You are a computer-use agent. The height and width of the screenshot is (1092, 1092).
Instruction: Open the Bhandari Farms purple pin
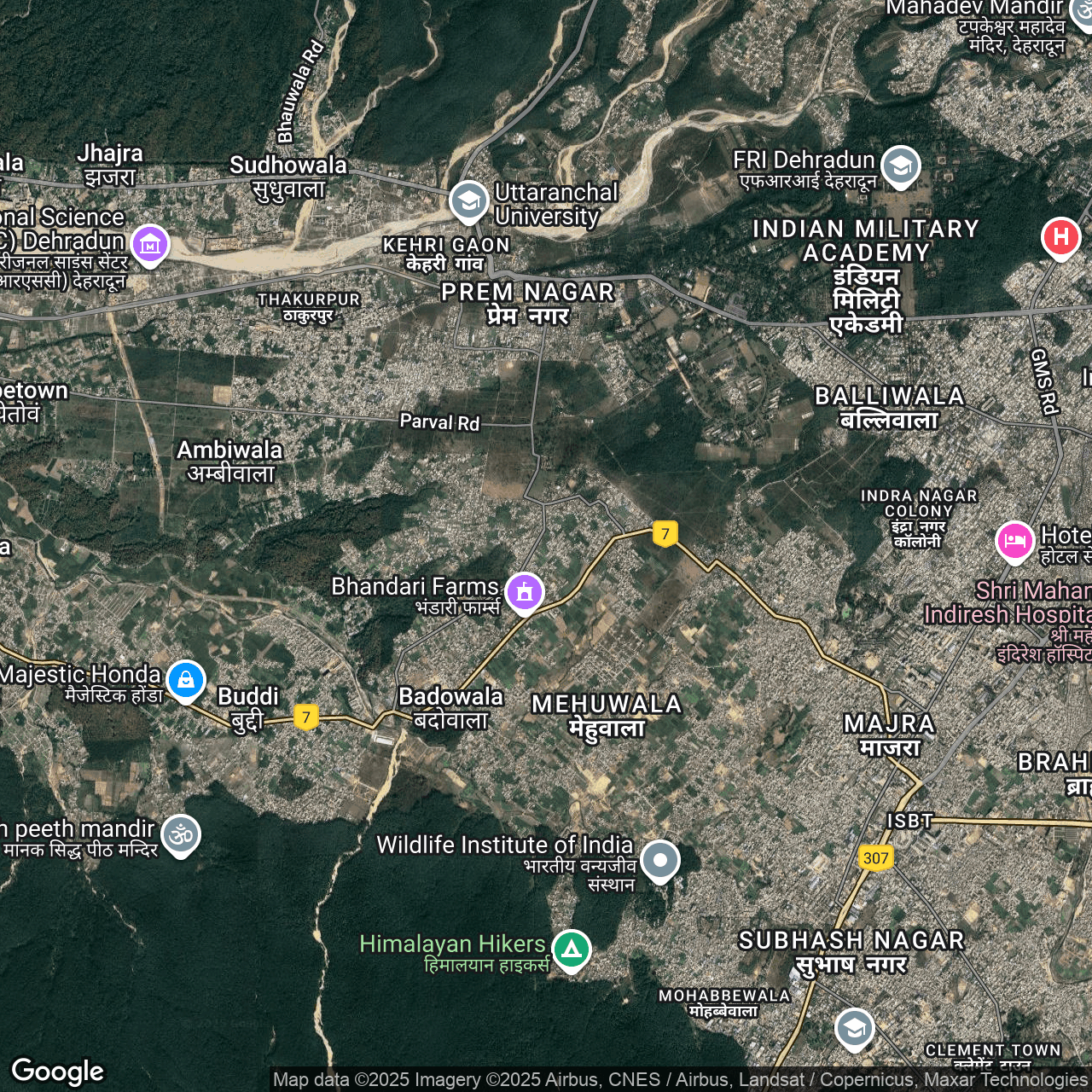pos(524,591)
